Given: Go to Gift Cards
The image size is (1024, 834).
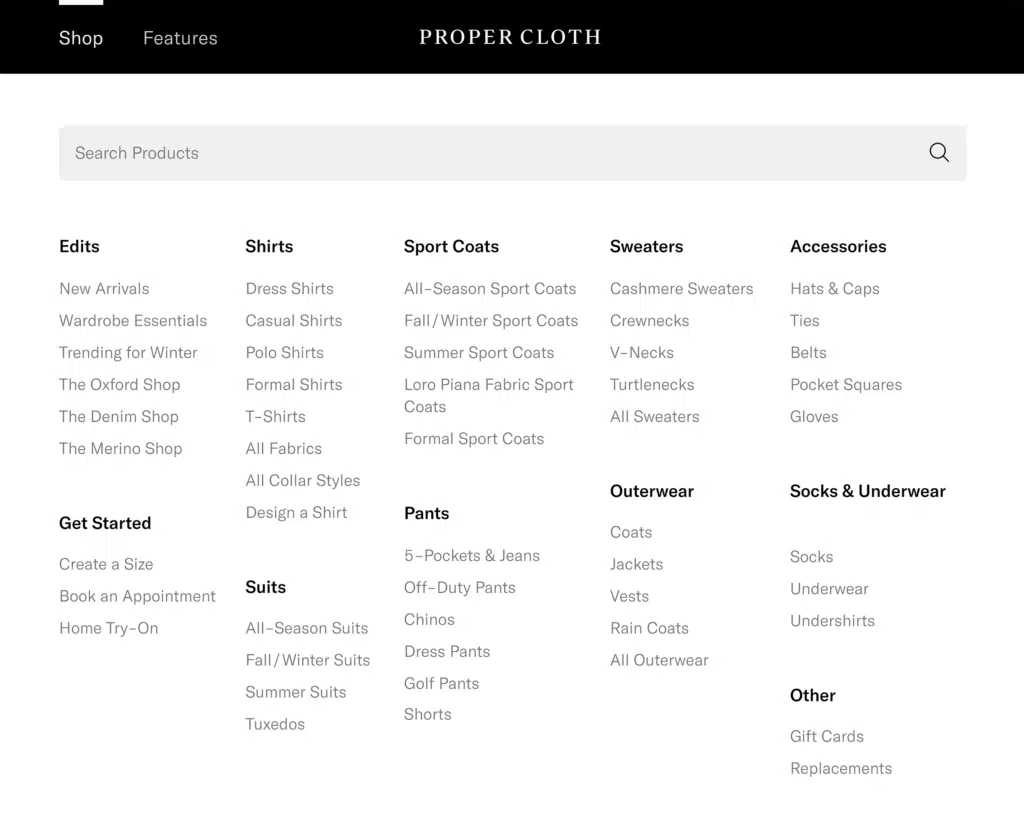Looking at the screenshot, I should (827, 737).
